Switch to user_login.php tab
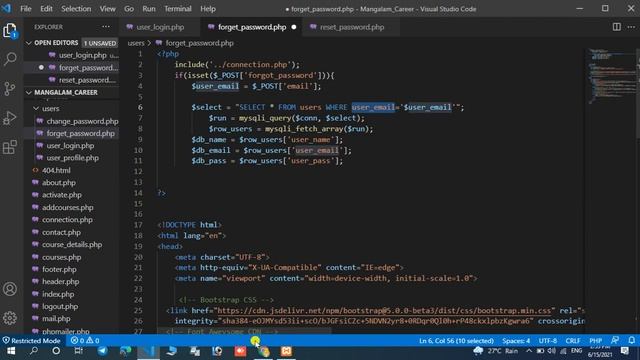This screenshot has height=360, width=640. [159, 27]
